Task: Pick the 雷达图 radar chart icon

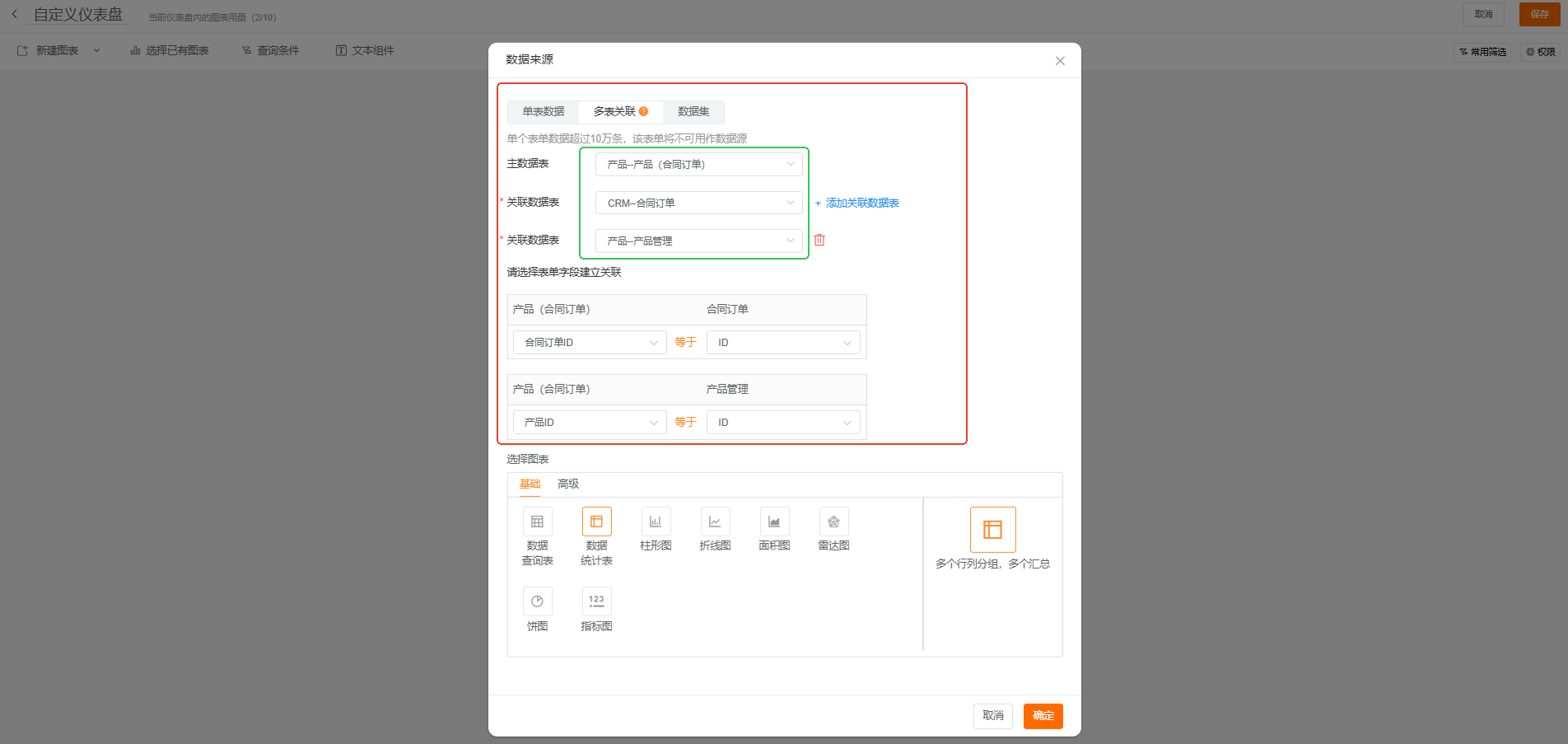Action: coord(833,522)
